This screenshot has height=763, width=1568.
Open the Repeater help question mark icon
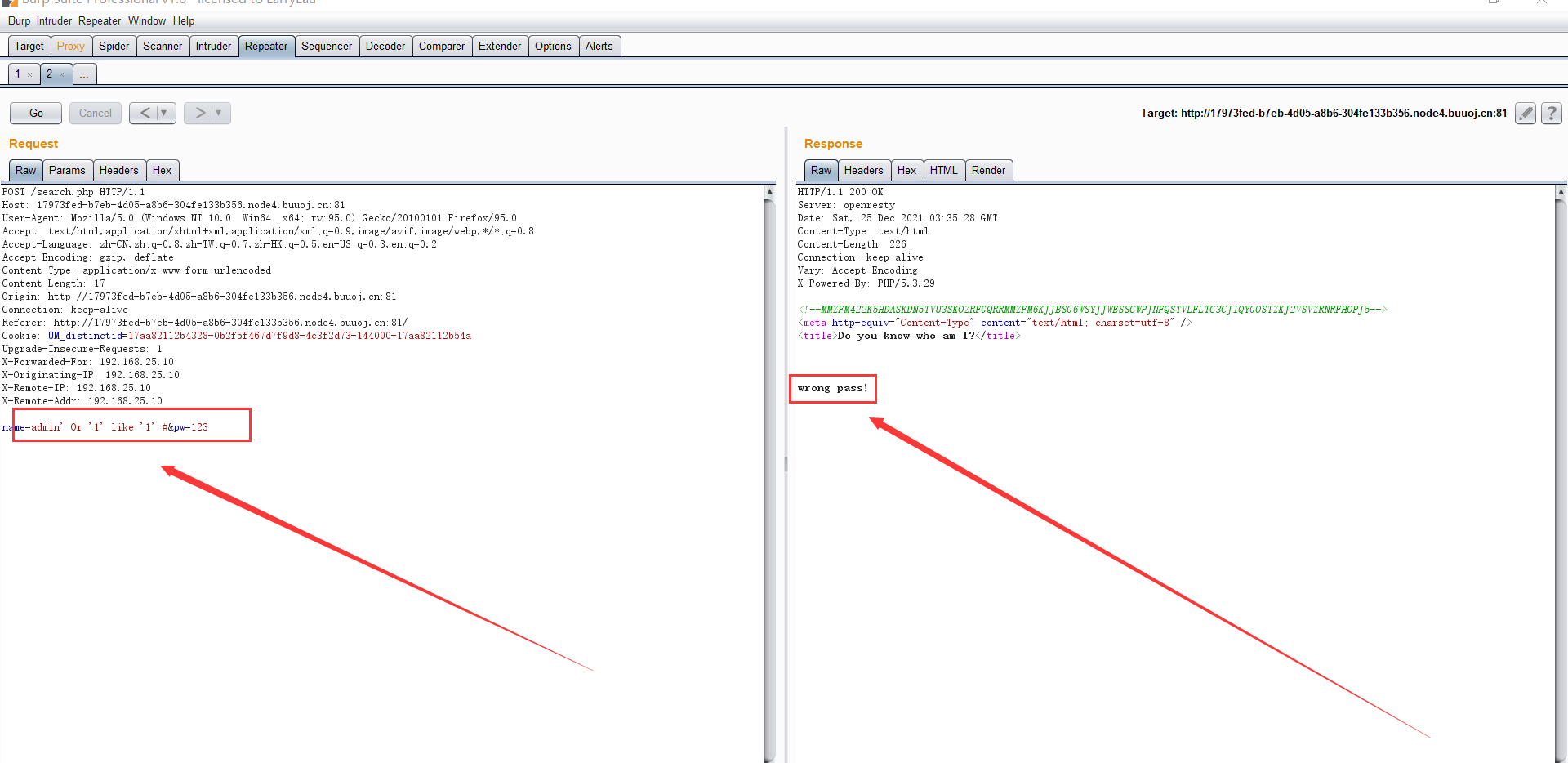pos(1552,113)
